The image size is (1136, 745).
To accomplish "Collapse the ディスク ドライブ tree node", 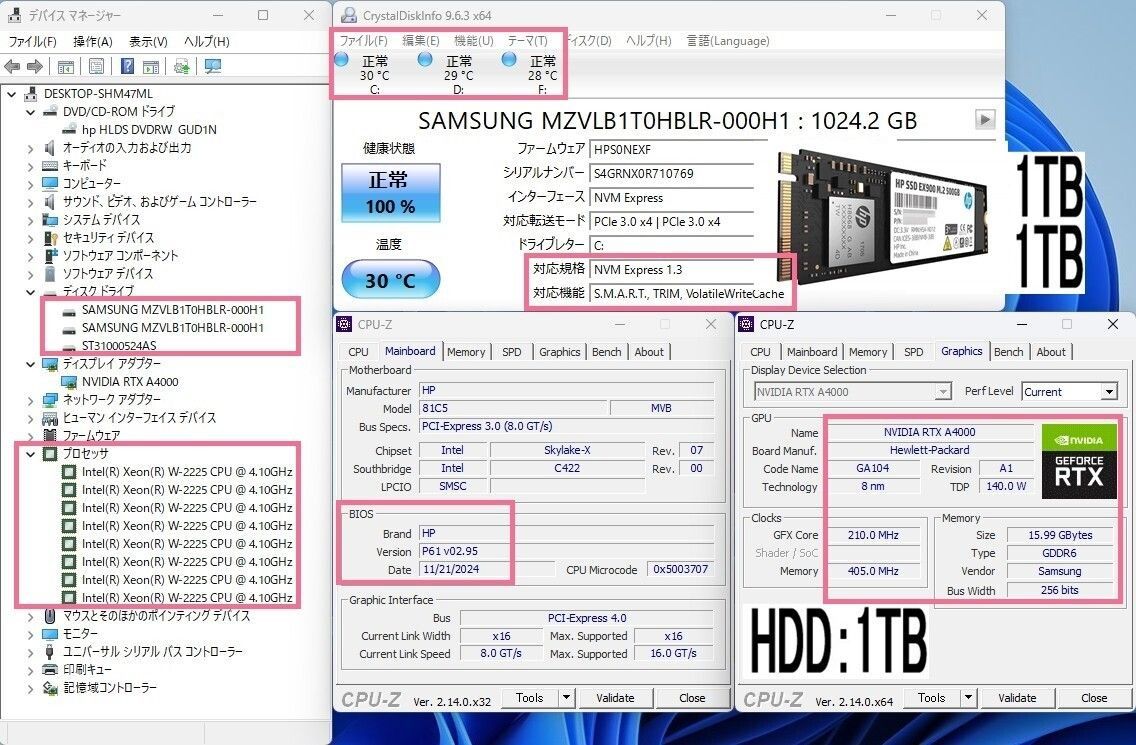I will (30, 292).
